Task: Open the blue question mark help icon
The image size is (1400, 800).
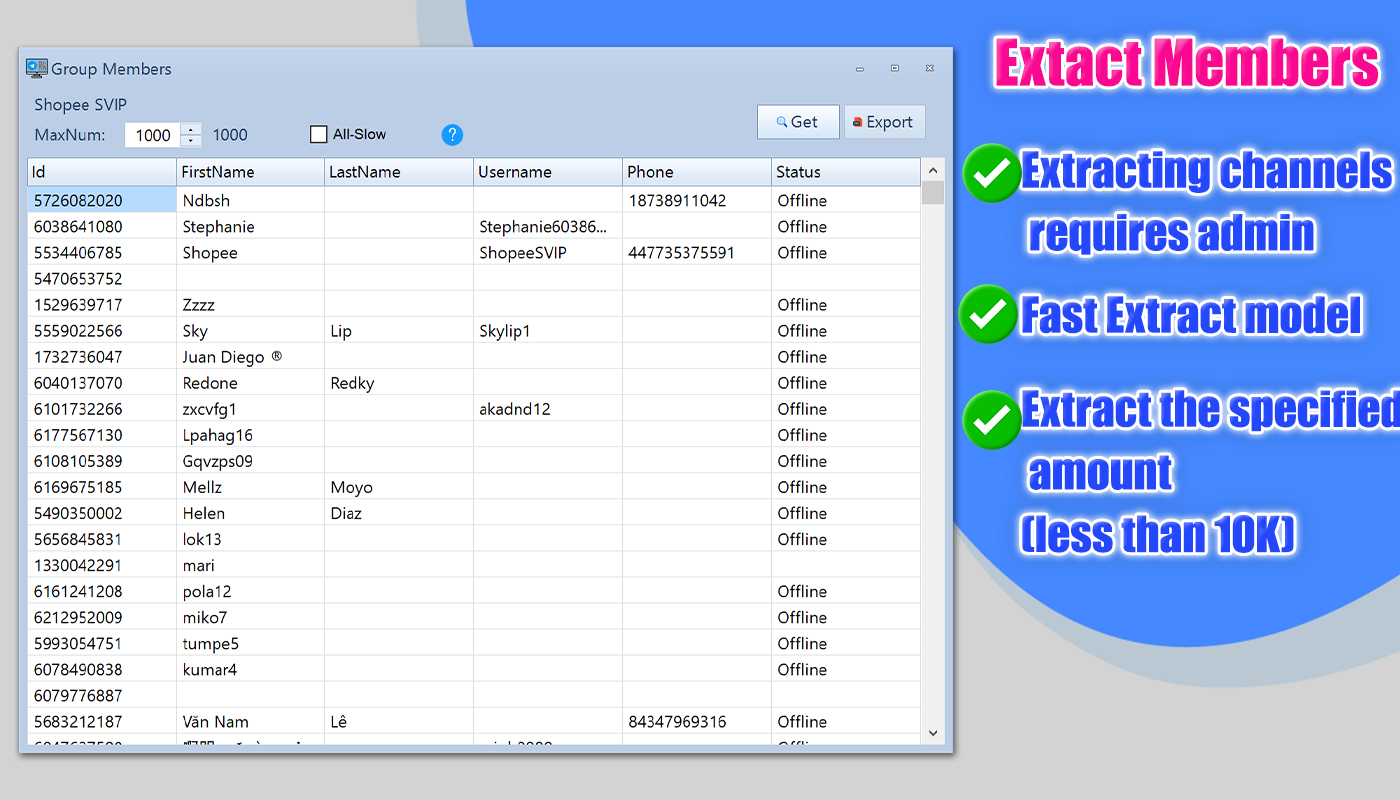Action: (452, 134)
